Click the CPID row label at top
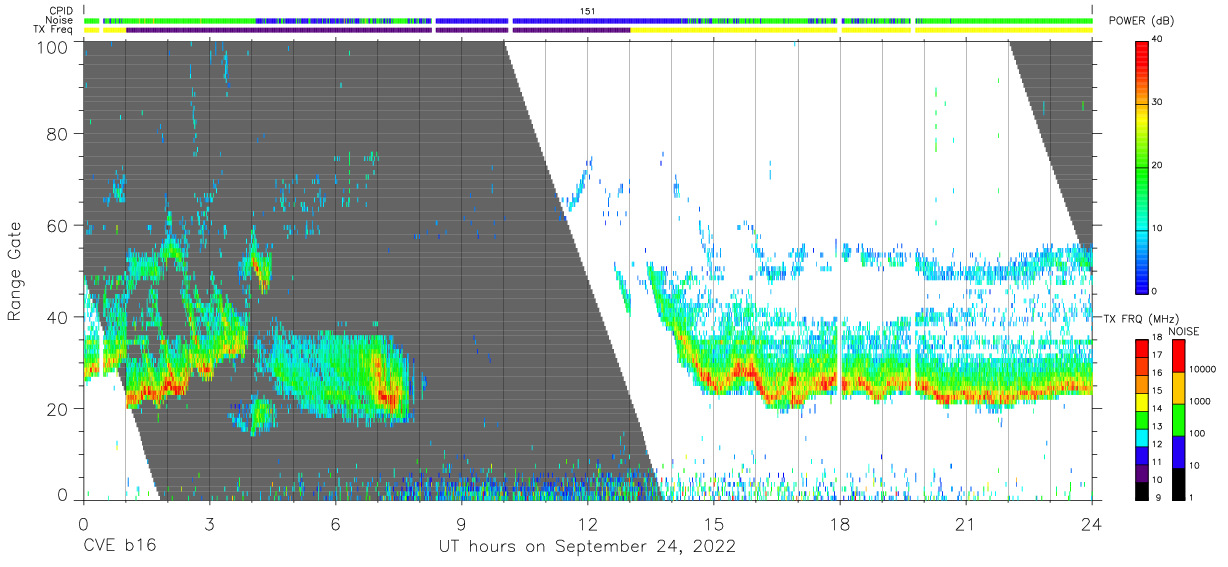Viewport: 1228px width, 567px height. click(x=60, y=11)
